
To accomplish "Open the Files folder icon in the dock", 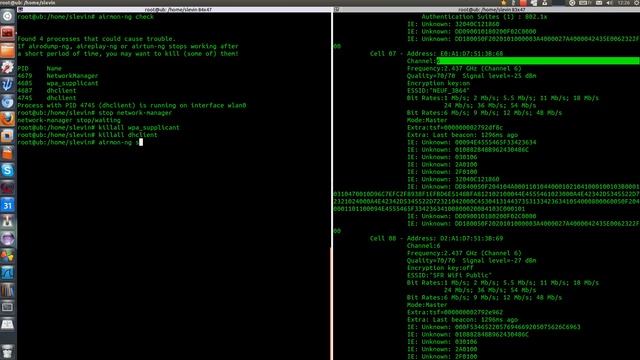I will click(x=7, y=50).
